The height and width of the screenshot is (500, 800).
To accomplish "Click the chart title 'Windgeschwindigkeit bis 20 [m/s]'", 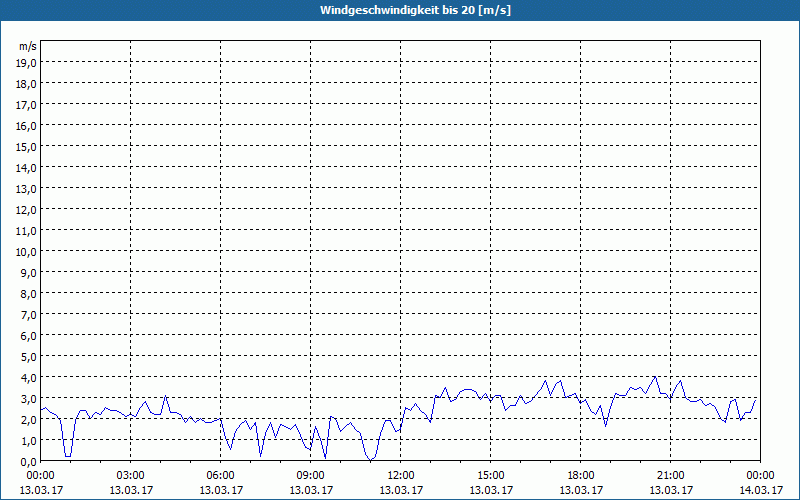I will (415, 10).
